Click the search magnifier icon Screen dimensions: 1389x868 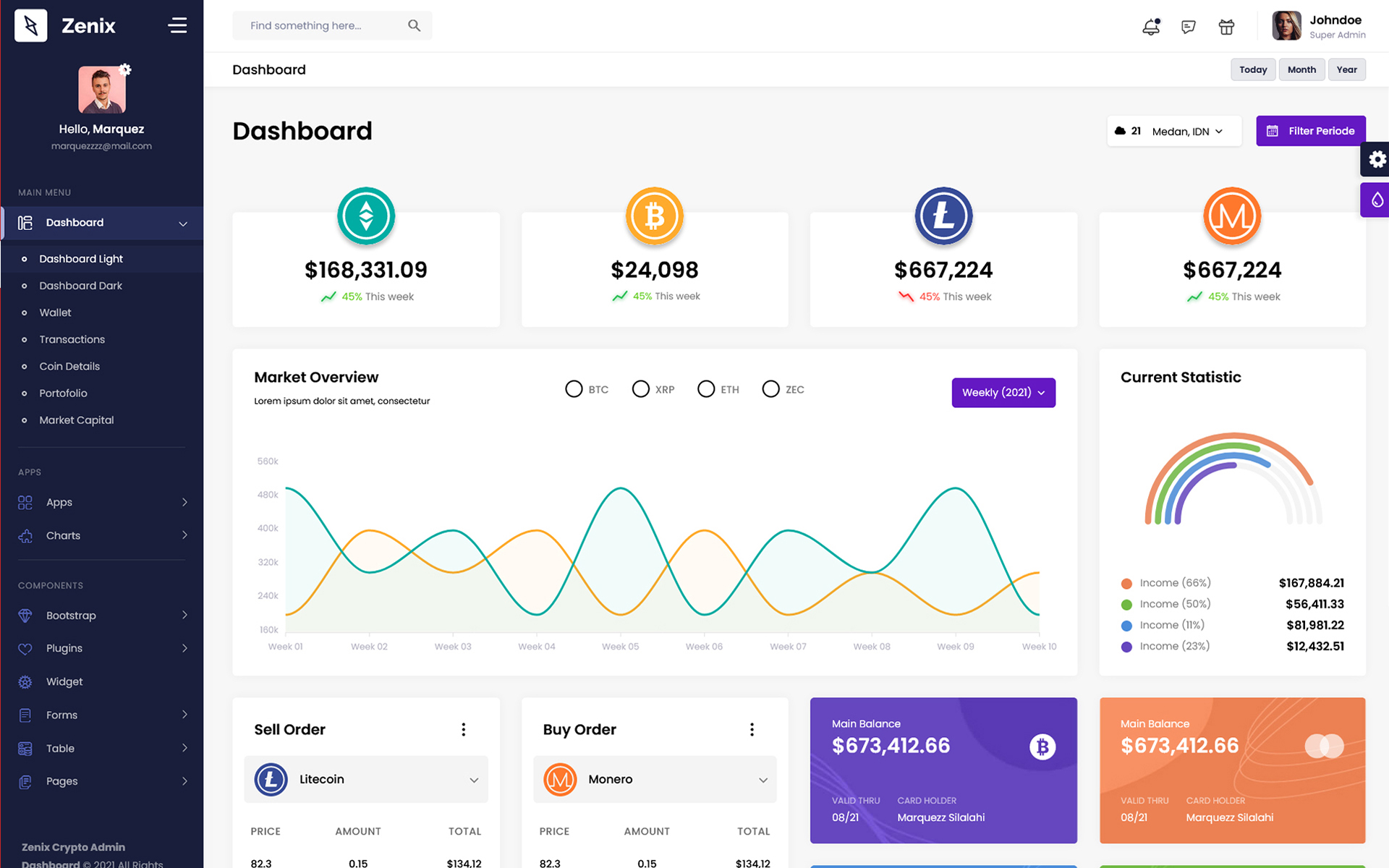tap(414, 25)
